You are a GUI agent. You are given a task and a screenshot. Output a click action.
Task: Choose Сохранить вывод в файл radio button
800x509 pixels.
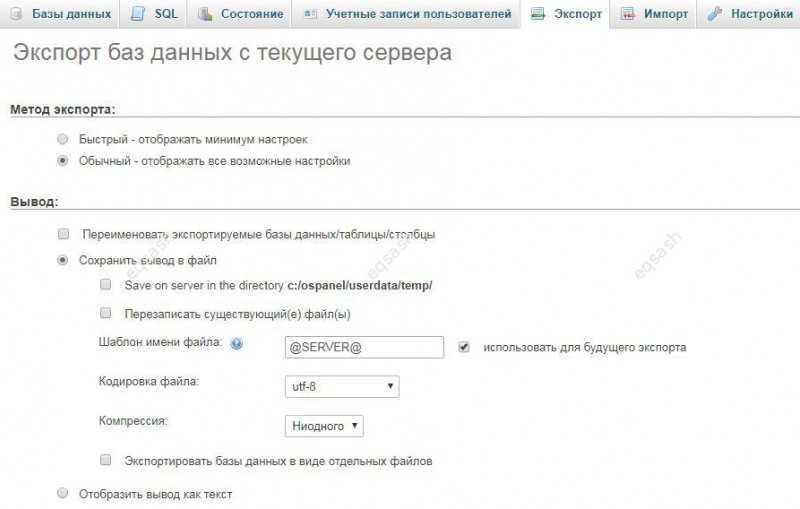tap(62, 260)
